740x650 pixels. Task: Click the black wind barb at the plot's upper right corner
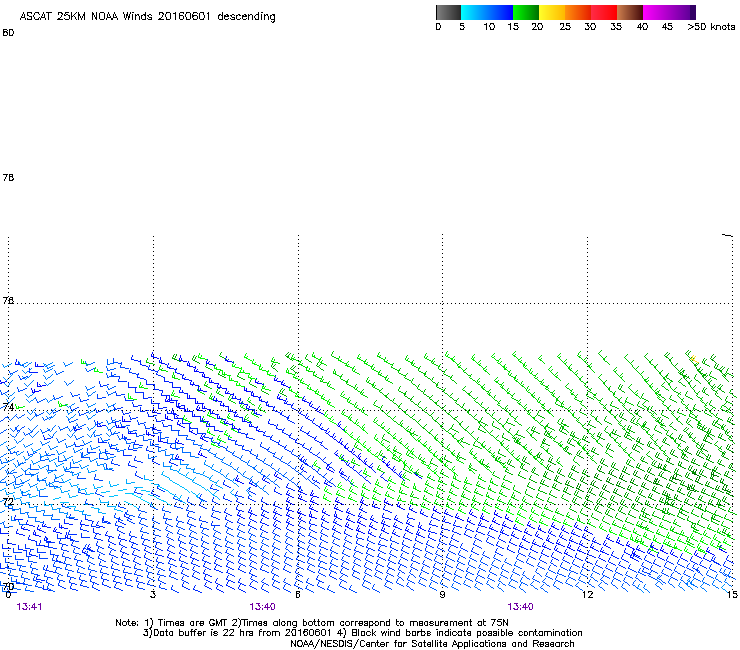727,235
